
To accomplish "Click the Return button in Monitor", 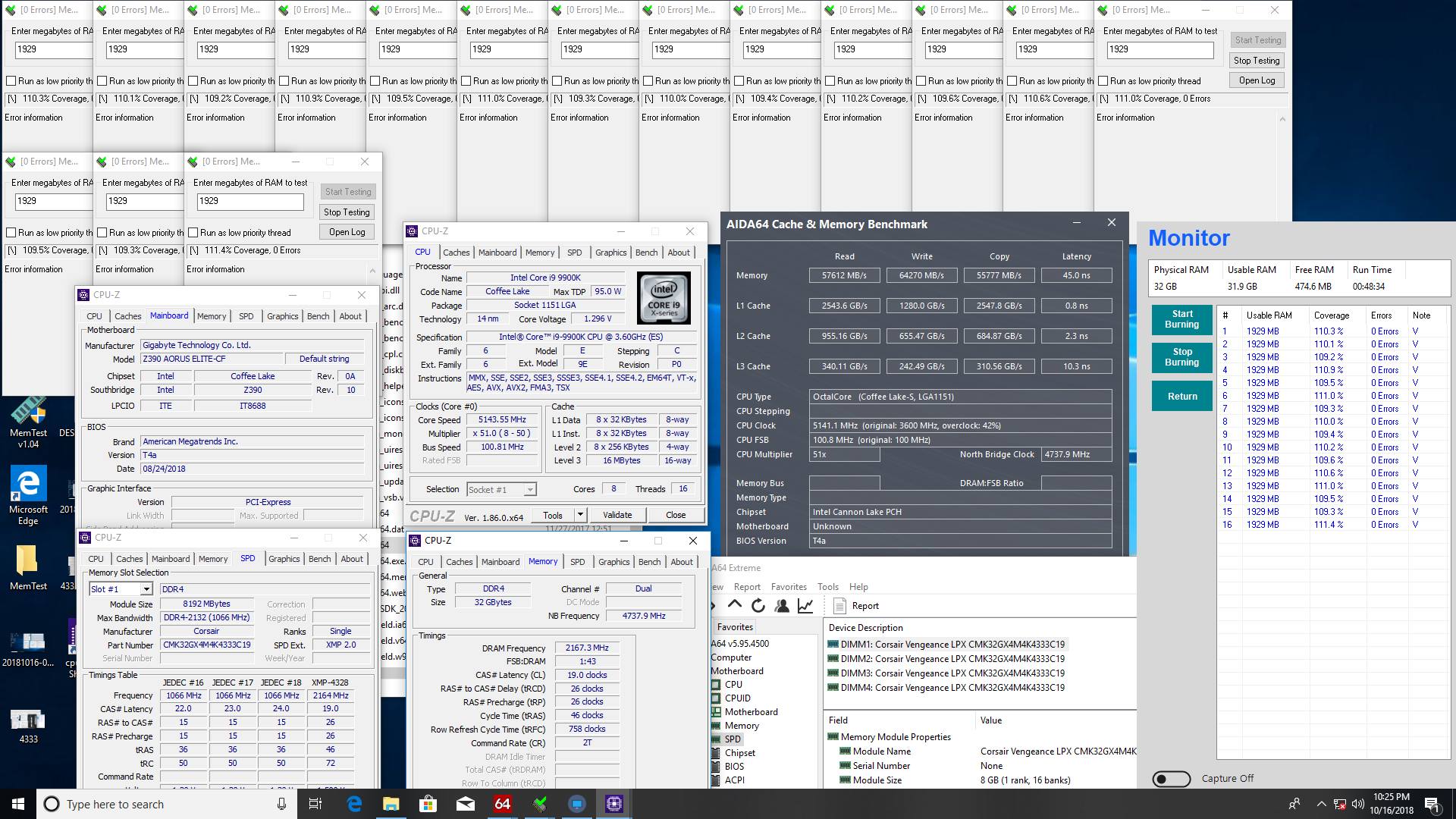I will click(1181, 397).
